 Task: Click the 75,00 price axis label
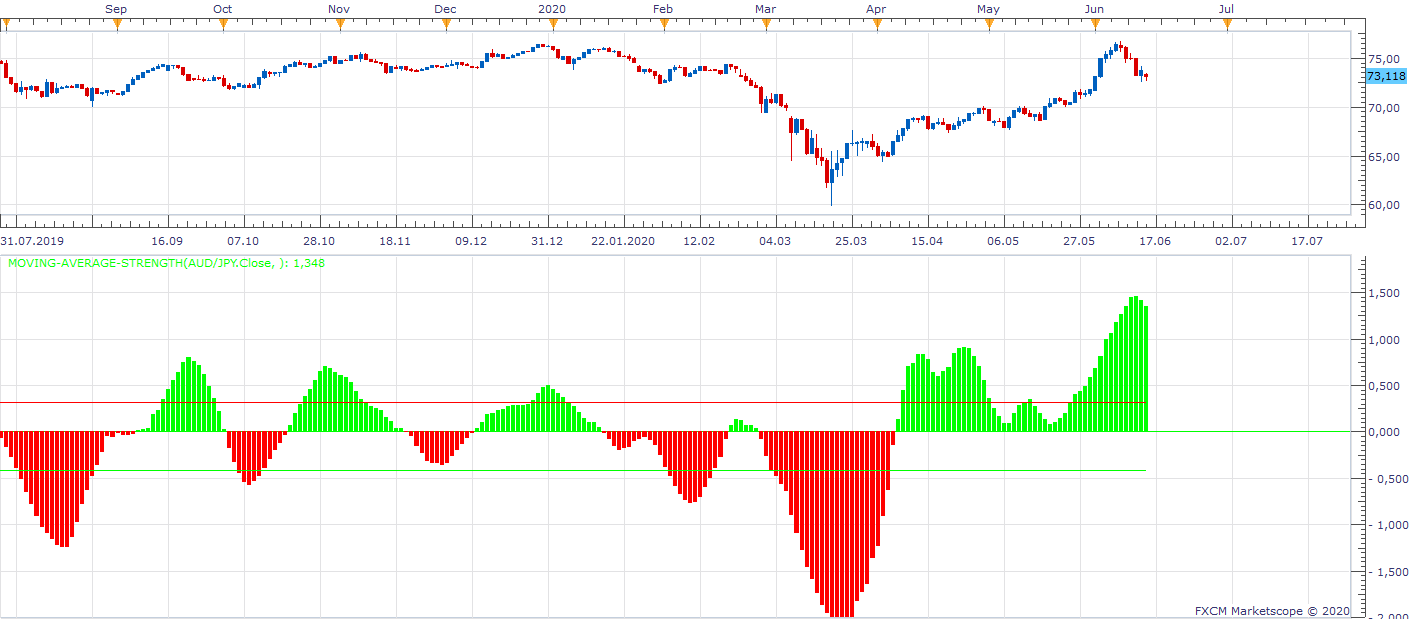point(1384,60)
